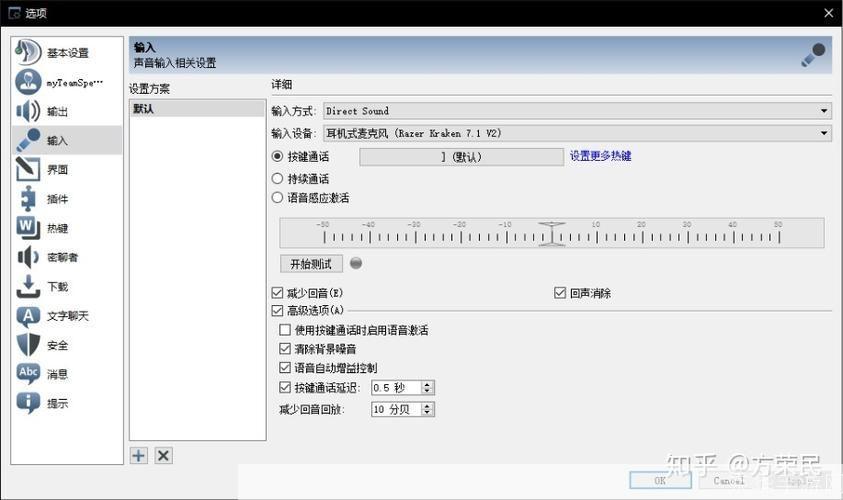This screenshot has width=843, height=500.
Task: Click the options window title icon
Action: (x=14, y=12)
